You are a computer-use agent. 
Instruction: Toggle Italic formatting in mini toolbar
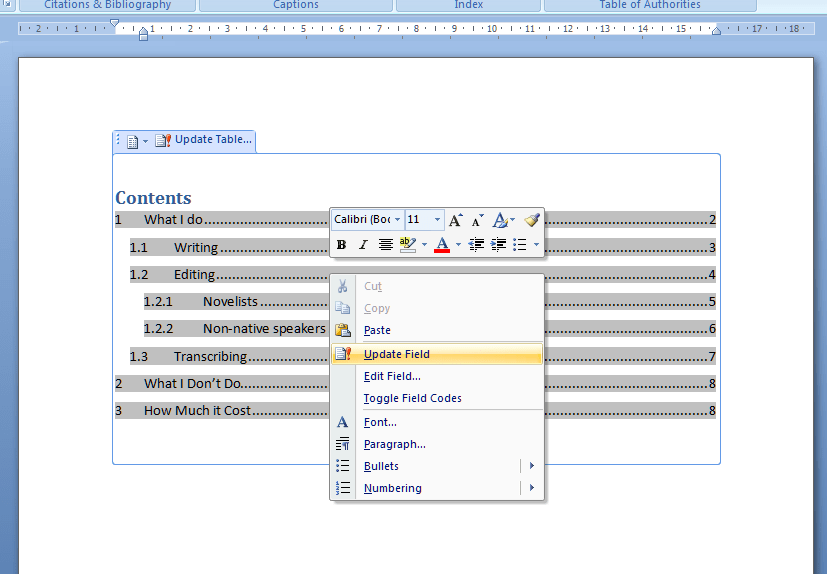tap(363, 245)
